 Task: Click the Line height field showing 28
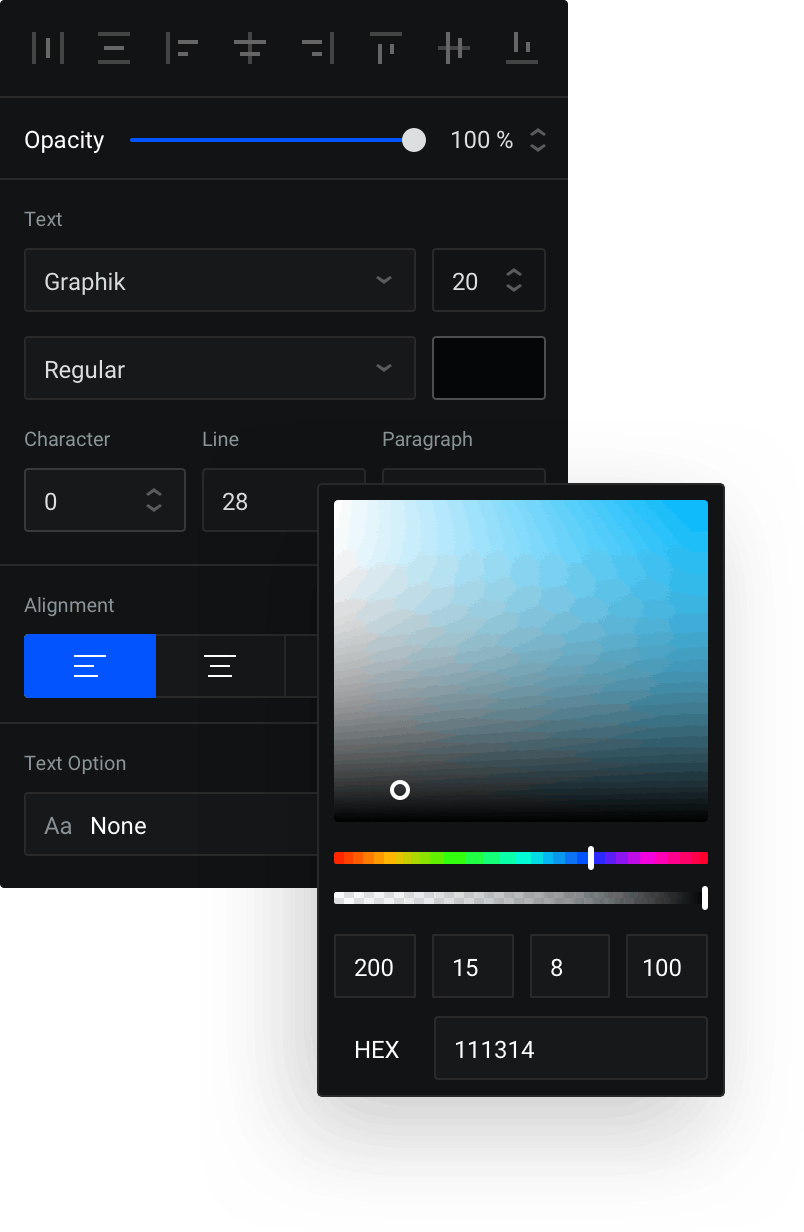coord(260,500)
